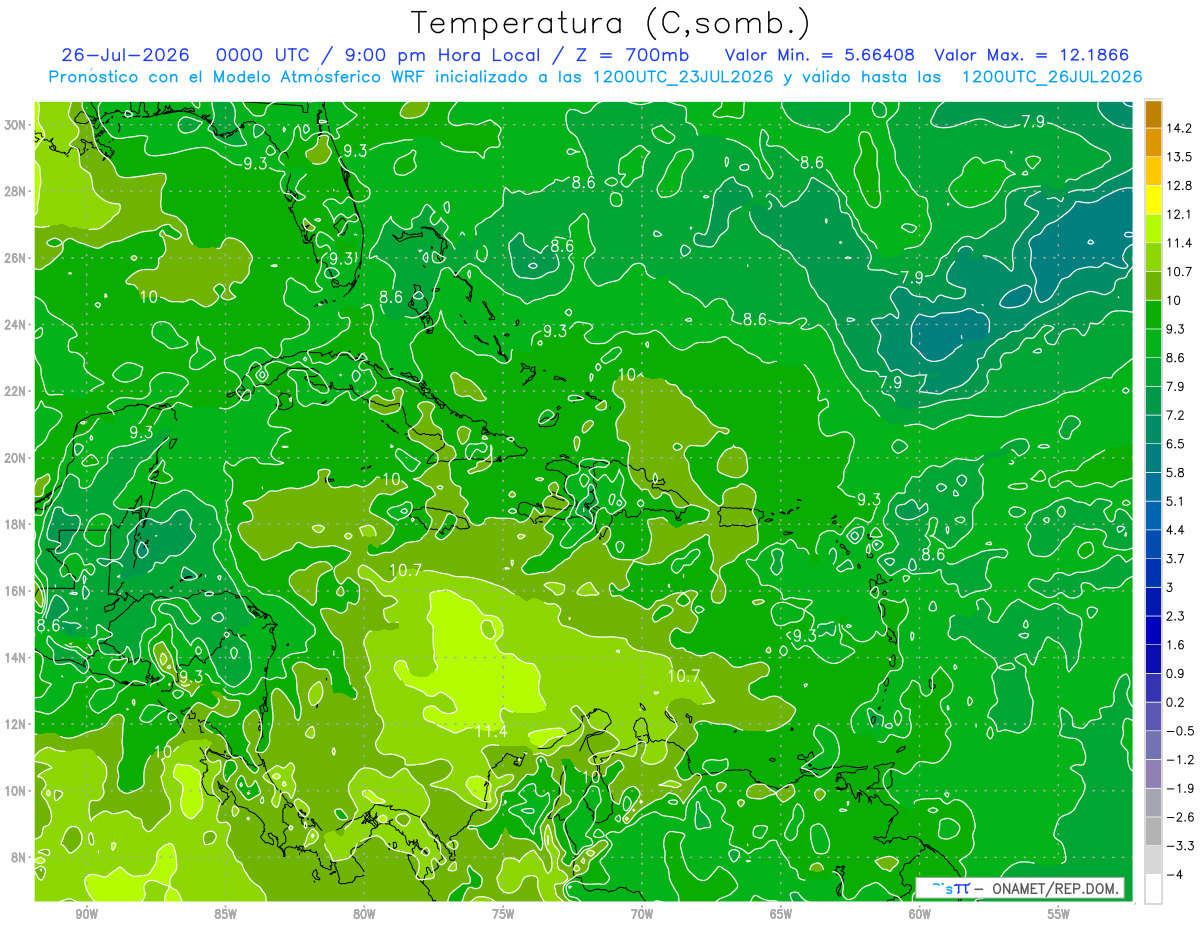
Task: Click the 'Temperatura (C,somb.)' title
Action: [x=611, y=23]
